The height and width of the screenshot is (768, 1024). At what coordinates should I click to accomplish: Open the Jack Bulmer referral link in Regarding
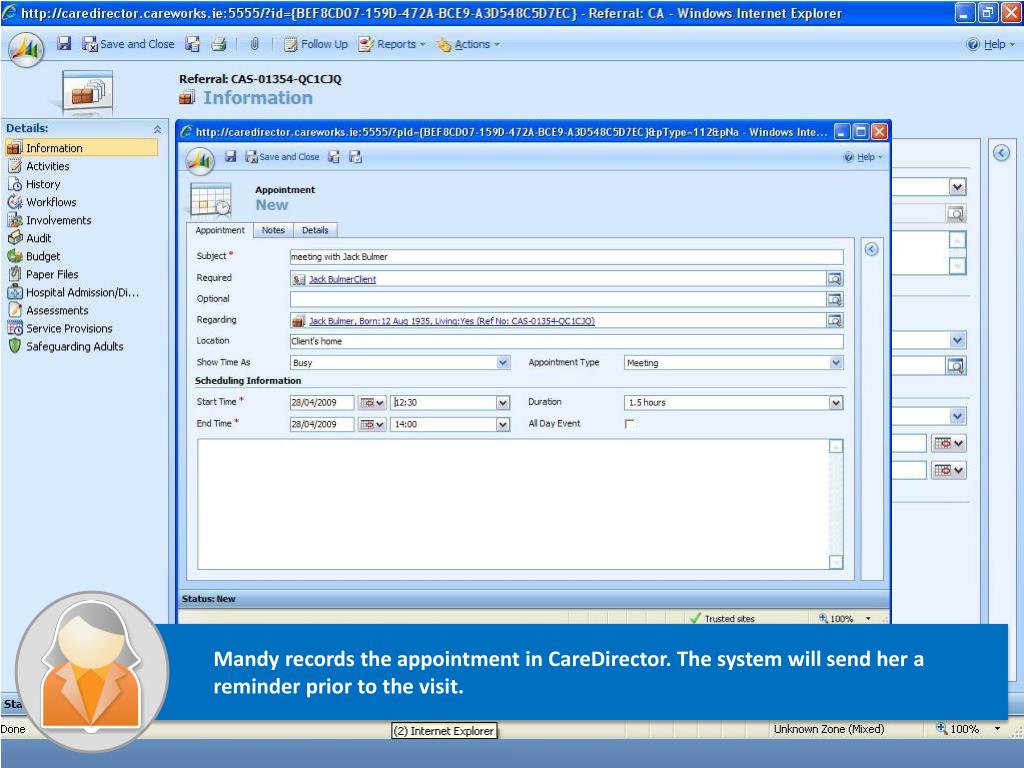coord(451,321)
